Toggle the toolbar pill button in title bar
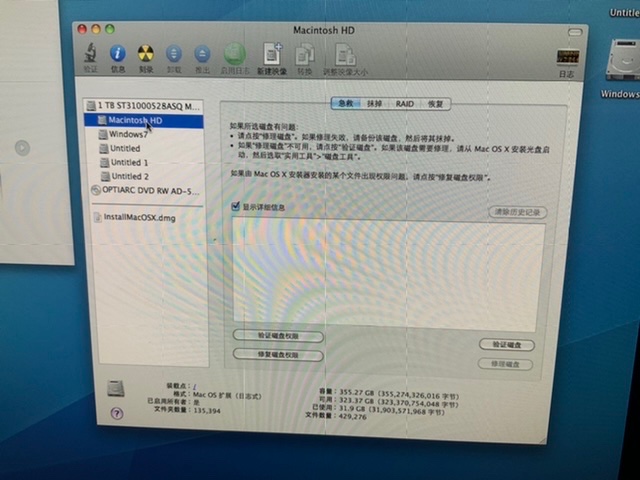The image size is (640, 480). (575, 32)
